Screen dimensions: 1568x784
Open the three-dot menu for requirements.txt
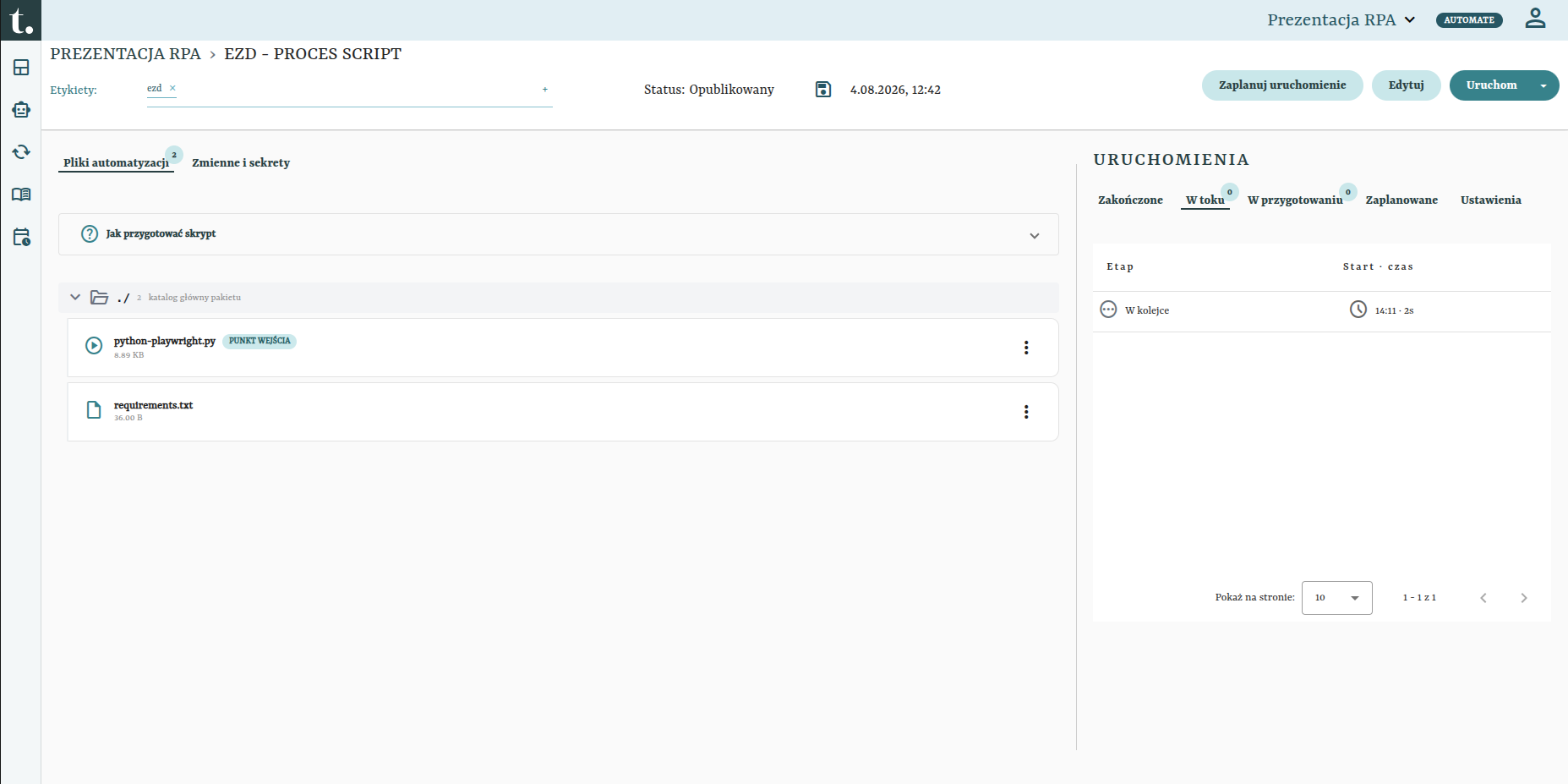(x=1026, y=412)
